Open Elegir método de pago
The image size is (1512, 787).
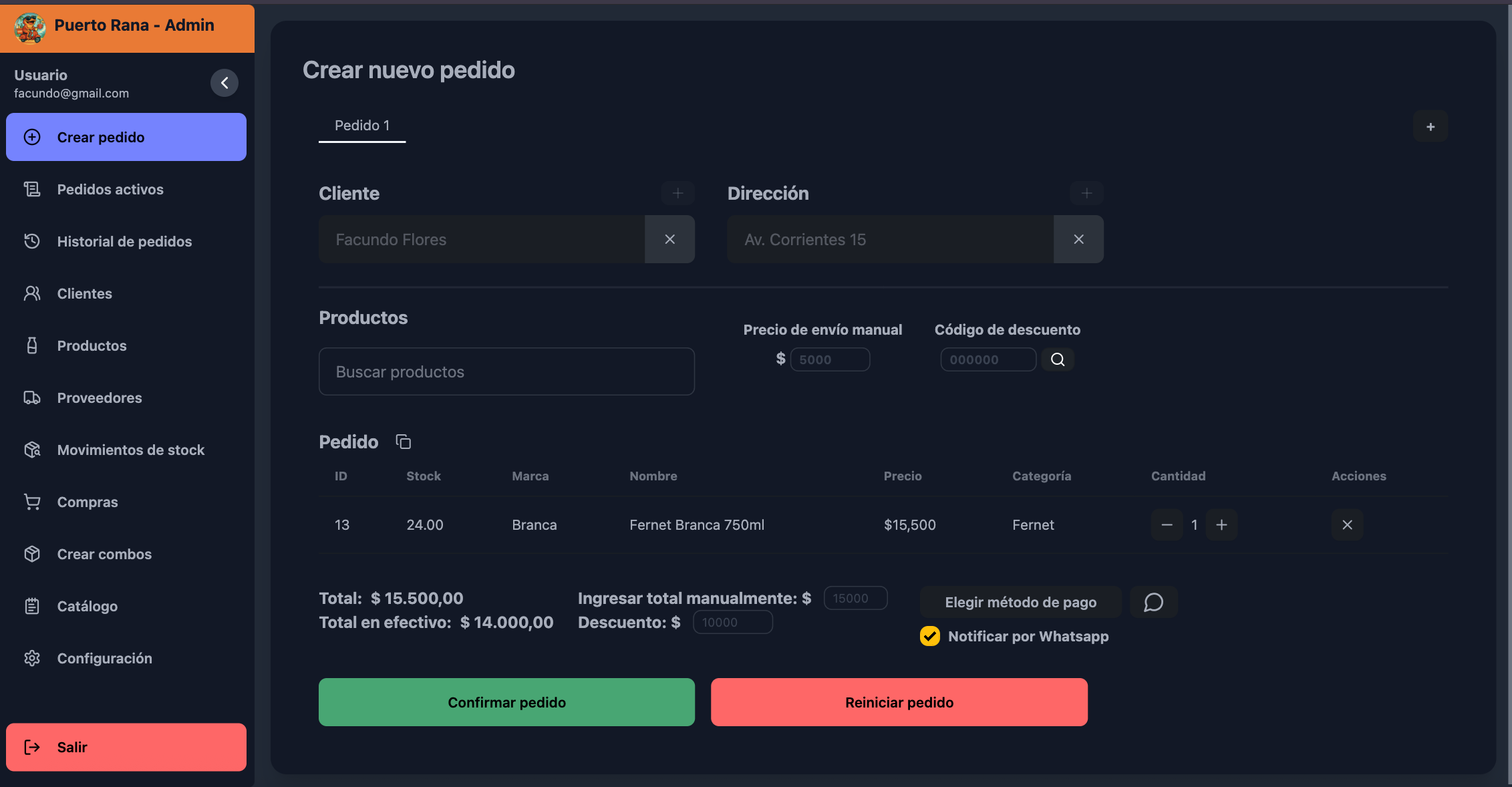(1020, 602)
